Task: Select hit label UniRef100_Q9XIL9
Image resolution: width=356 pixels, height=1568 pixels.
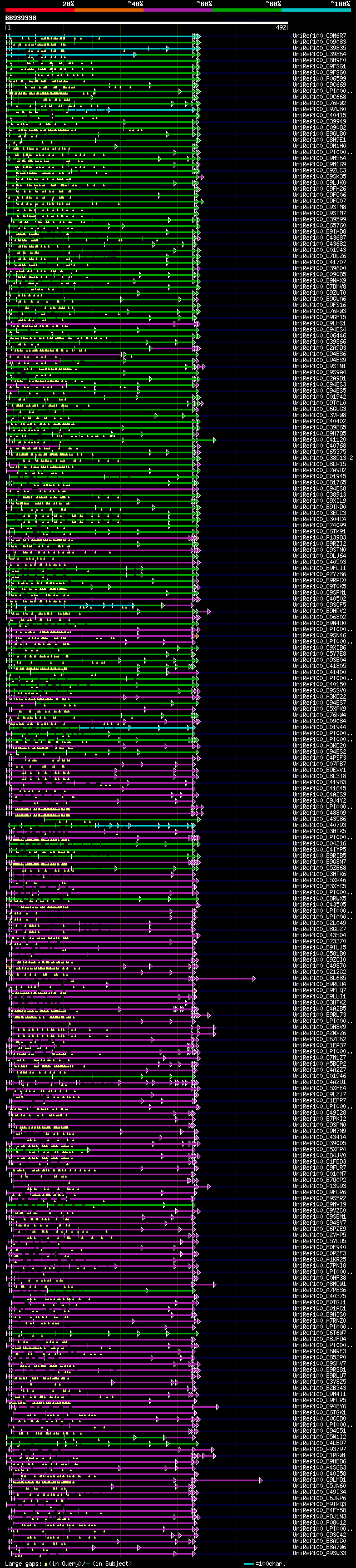Action: [319, 501]
